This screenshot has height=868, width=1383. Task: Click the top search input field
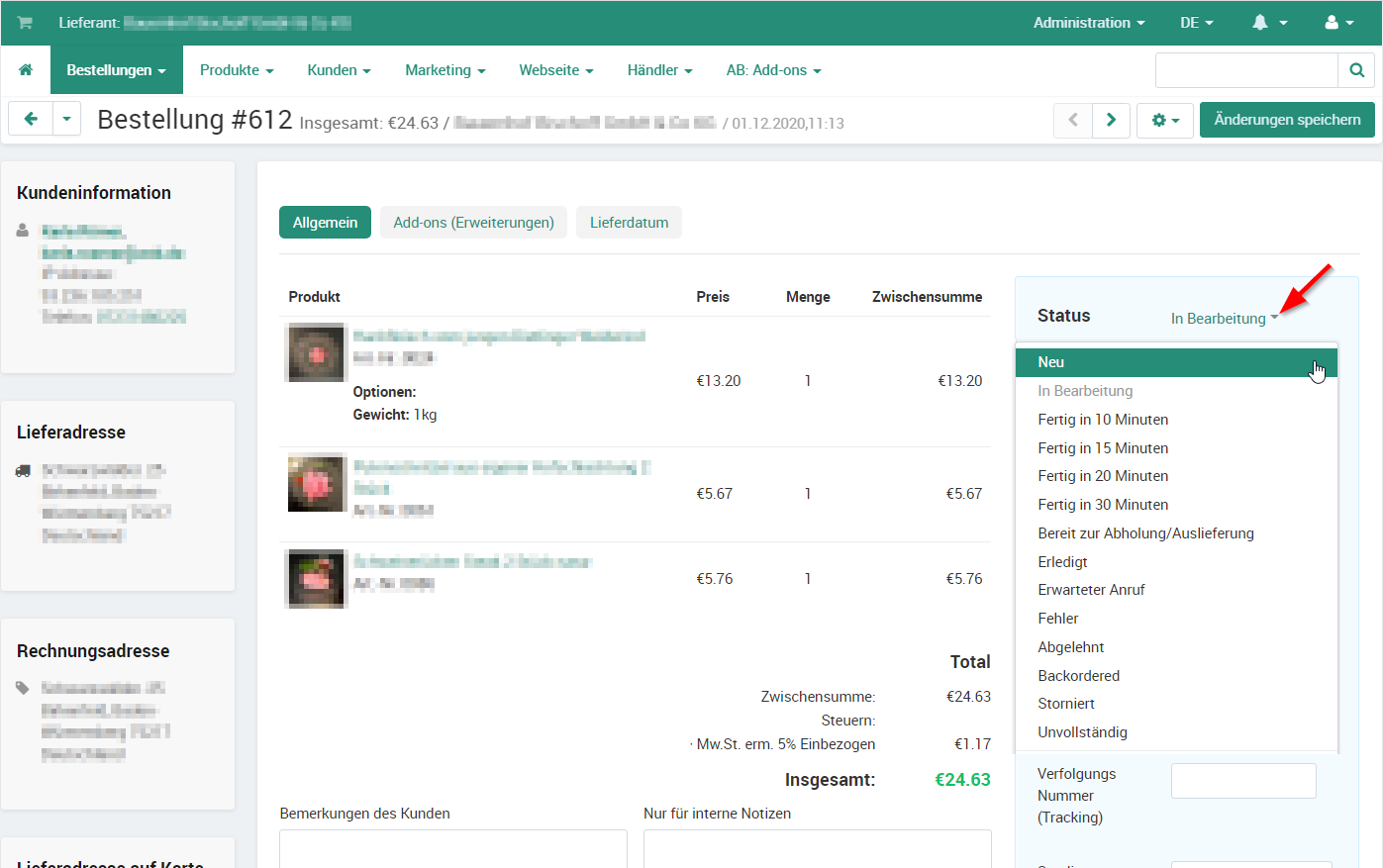coord(1246,70)
